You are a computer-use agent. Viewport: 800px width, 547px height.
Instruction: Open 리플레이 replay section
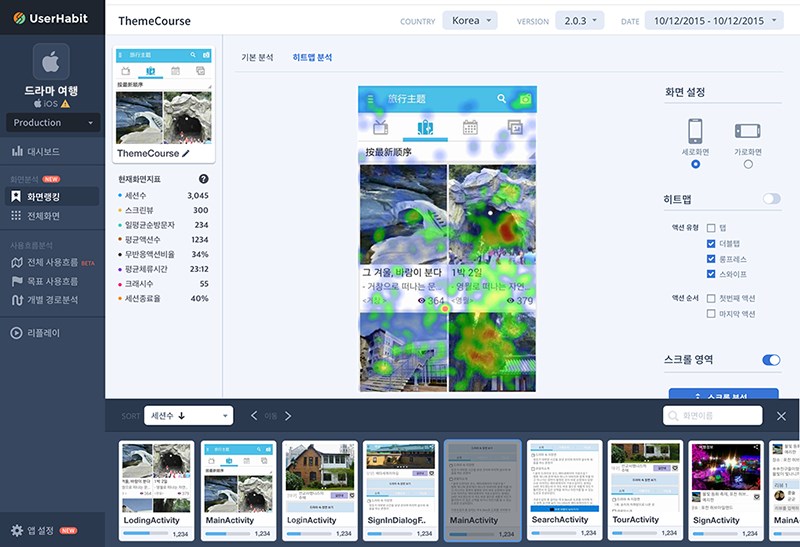click(43, 333)
